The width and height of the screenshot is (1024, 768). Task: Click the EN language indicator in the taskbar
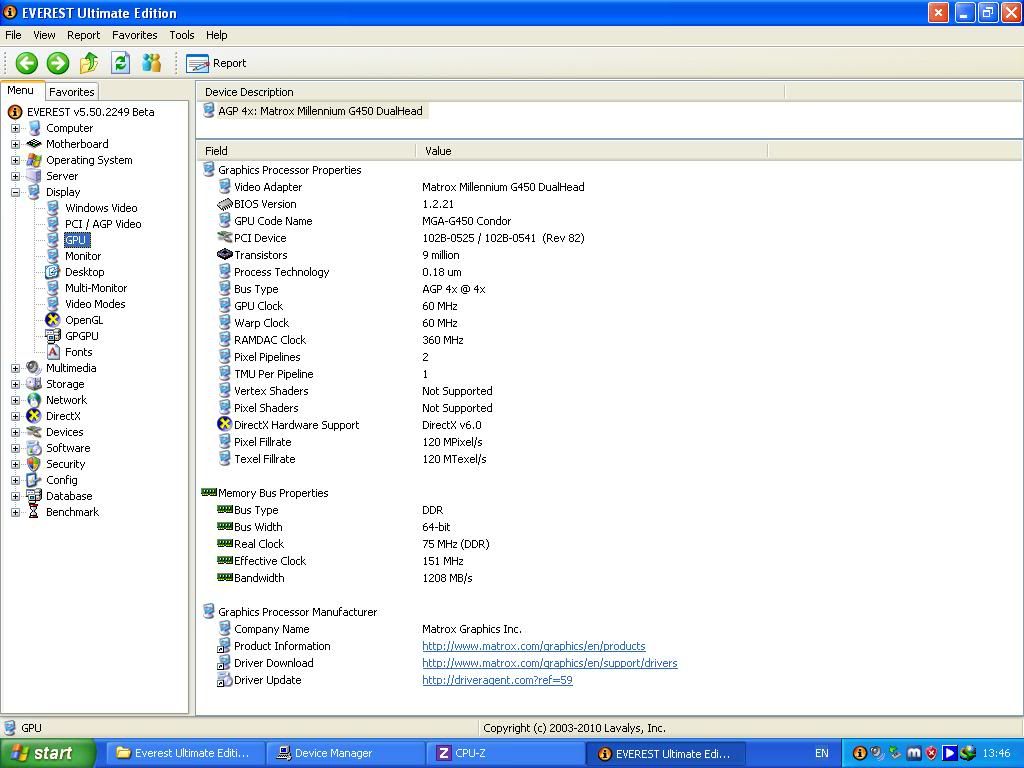pos(822,754)
